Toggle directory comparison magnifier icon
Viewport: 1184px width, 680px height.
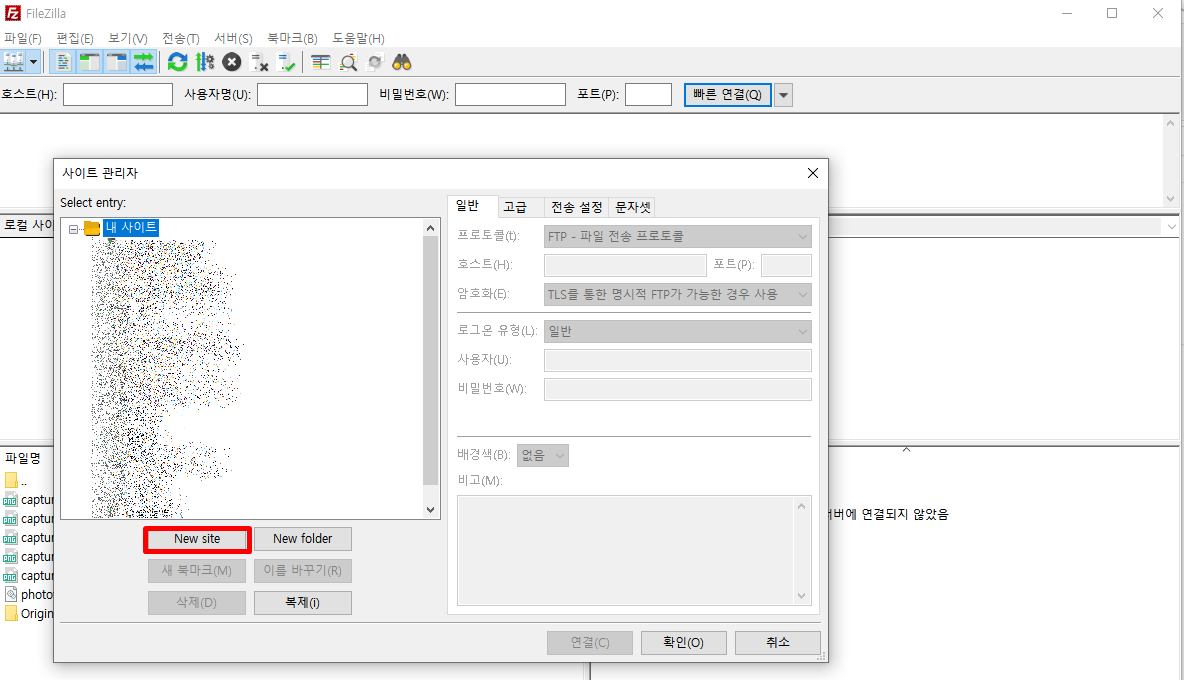[x=348, y=62]
